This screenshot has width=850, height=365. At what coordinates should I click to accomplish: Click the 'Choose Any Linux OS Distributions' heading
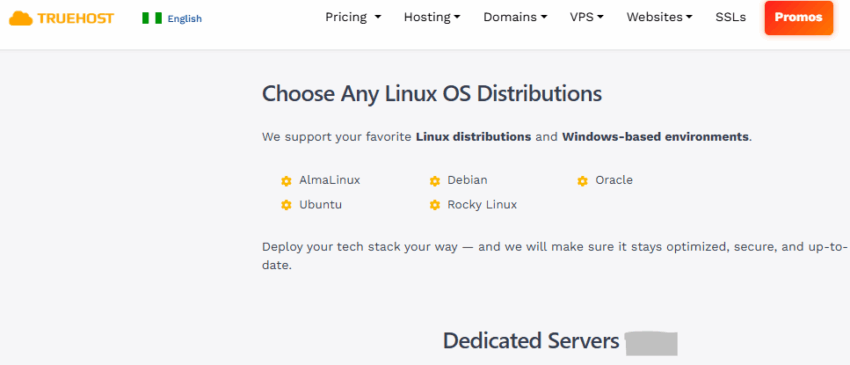point(432,94)
